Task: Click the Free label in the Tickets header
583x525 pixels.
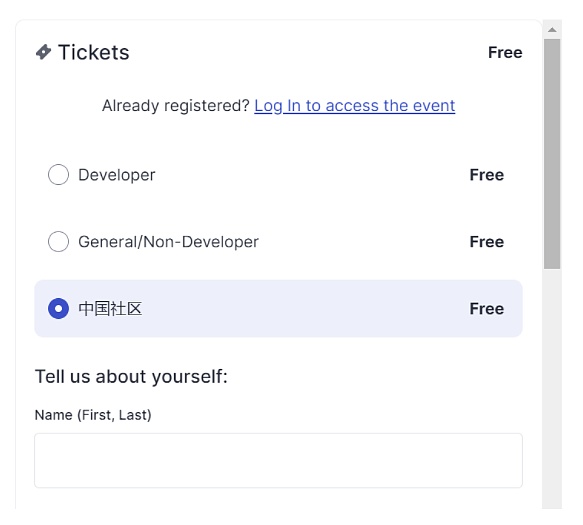Action: [505, 52]
